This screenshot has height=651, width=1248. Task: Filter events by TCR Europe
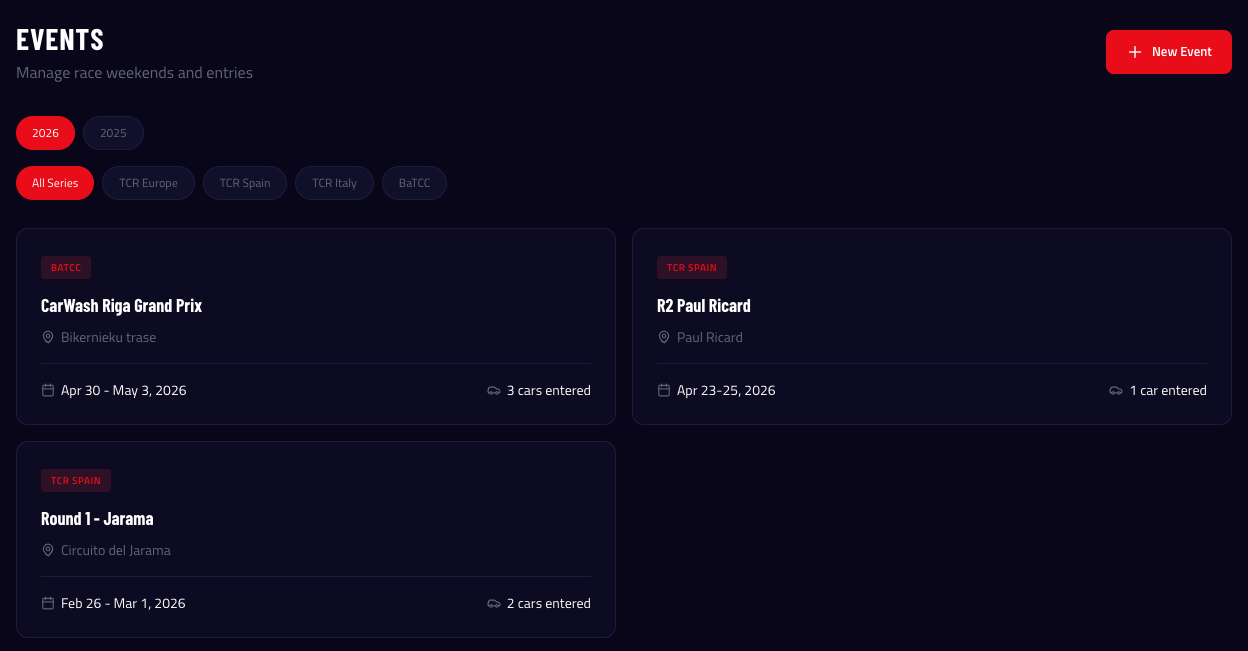(x=148, y=183)
